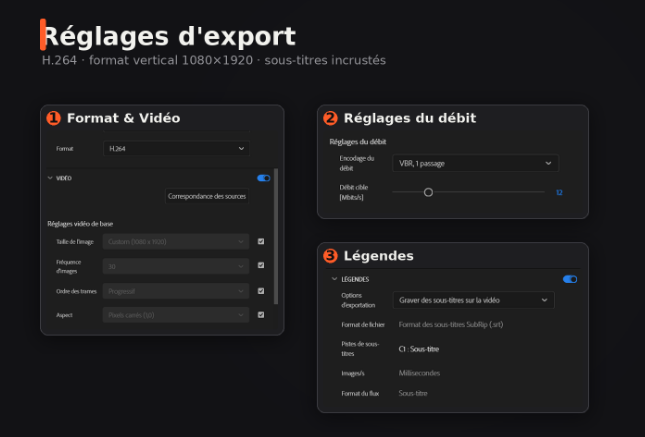The width and height of the screenshot is (645, 437).
Task: Open the Aspect dropdown with Pixels carrés
Action: (x=176, y=315)
